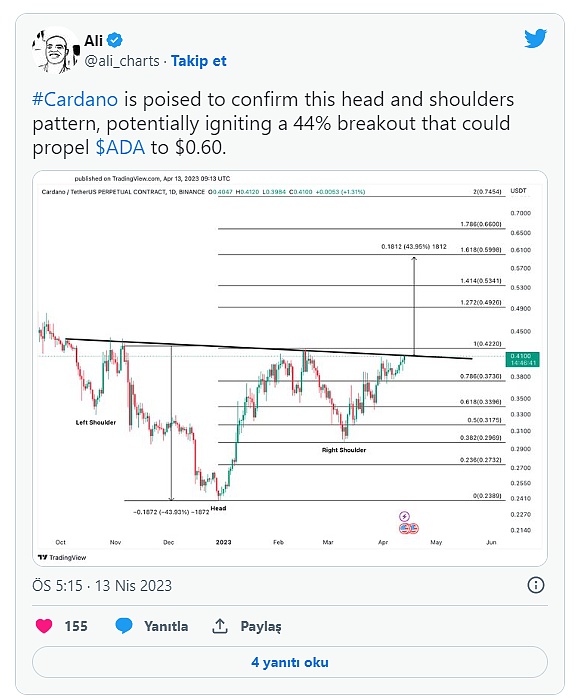Screen dimensions: 578x700
Task: Open Ali's profile avatar
Action: [55, 50]
